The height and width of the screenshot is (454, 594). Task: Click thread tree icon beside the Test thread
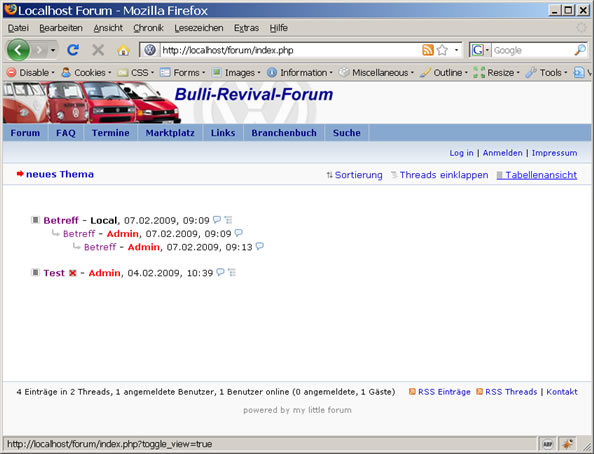(232, 272)
